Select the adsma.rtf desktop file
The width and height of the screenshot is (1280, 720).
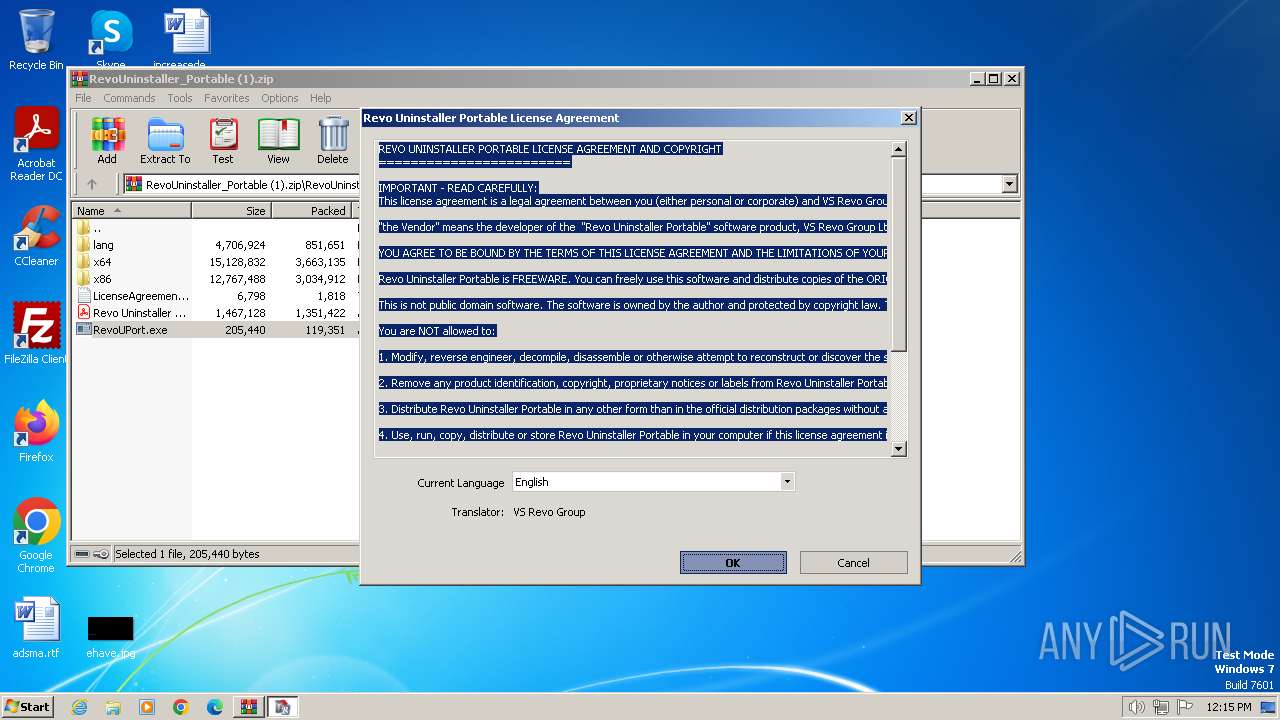36,628
